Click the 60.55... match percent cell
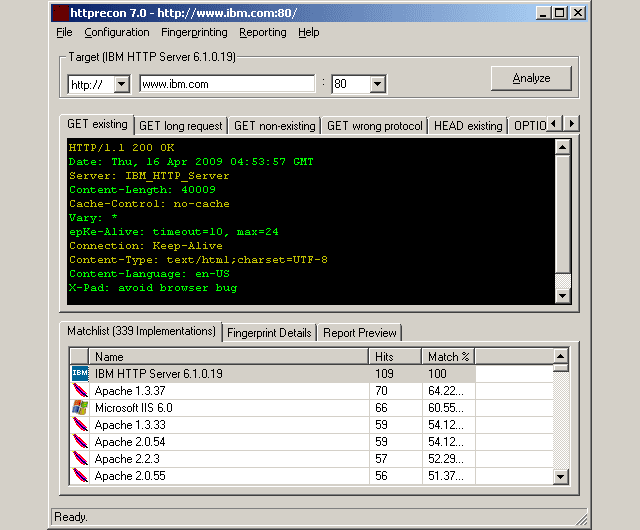 (449, 408)
